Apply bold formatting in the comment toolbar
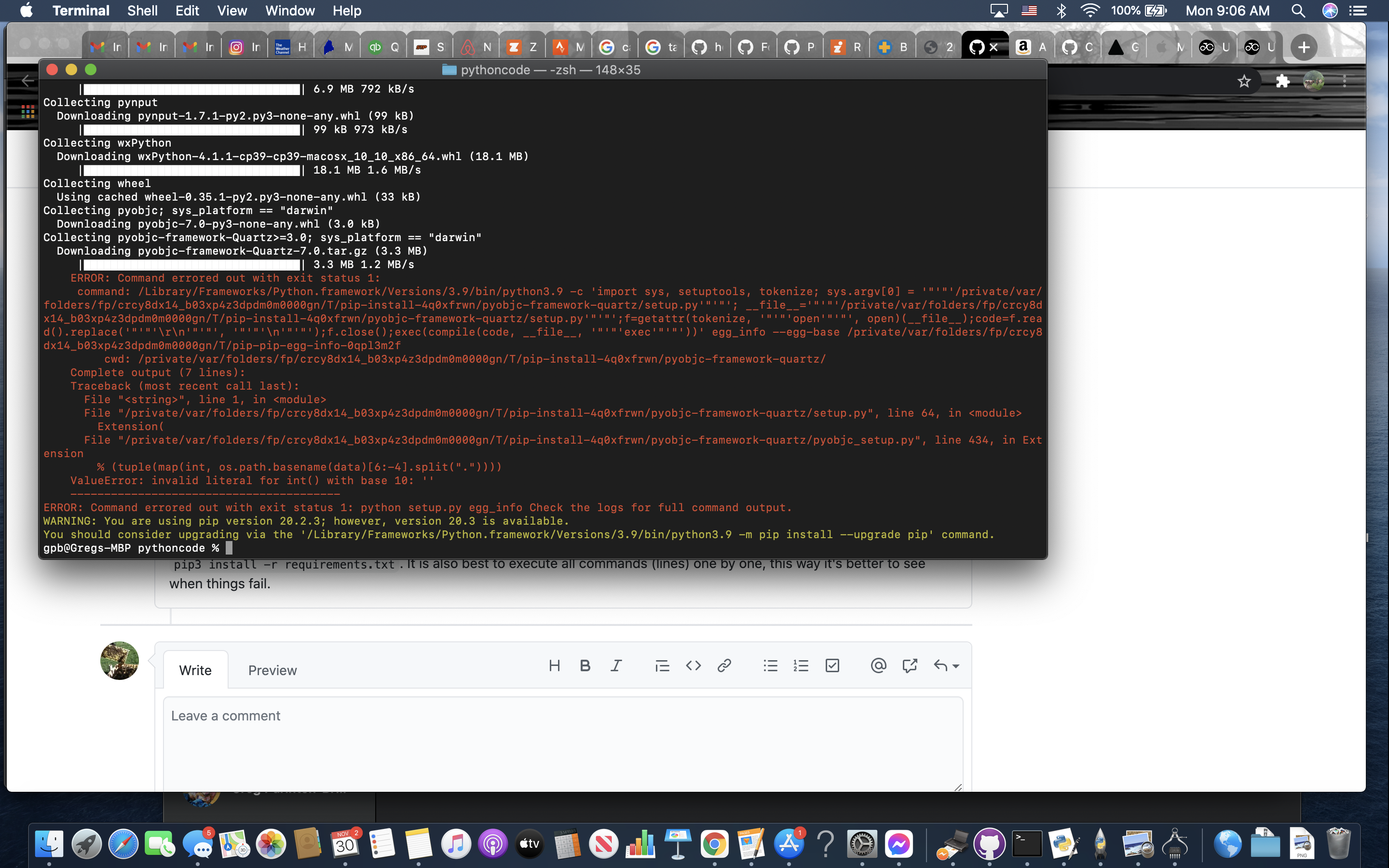 click(585, 665)
